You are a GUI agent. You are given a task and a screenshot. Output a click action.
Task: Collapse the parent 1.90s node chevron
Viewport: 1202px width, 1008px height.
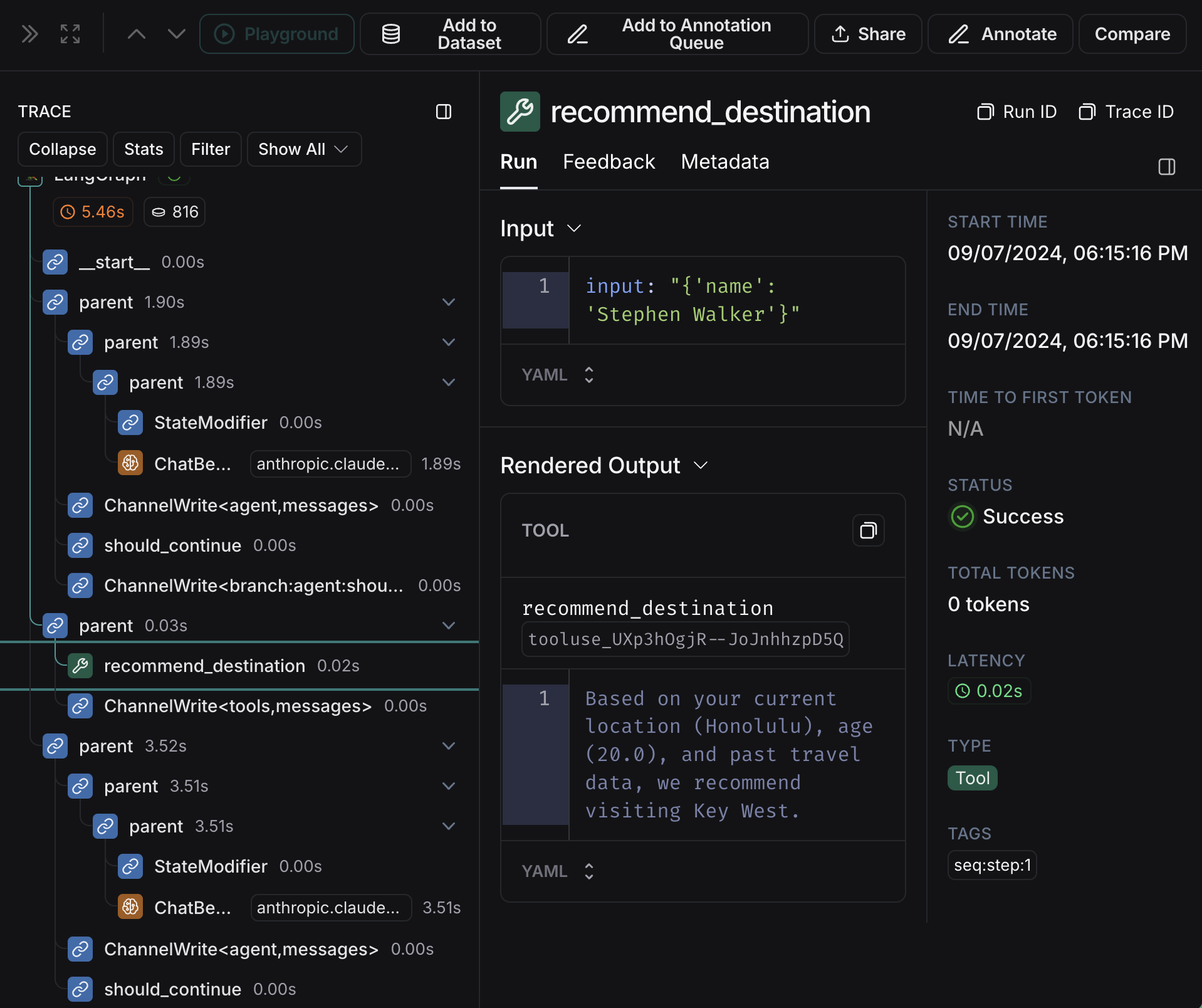tap(449, 302)
